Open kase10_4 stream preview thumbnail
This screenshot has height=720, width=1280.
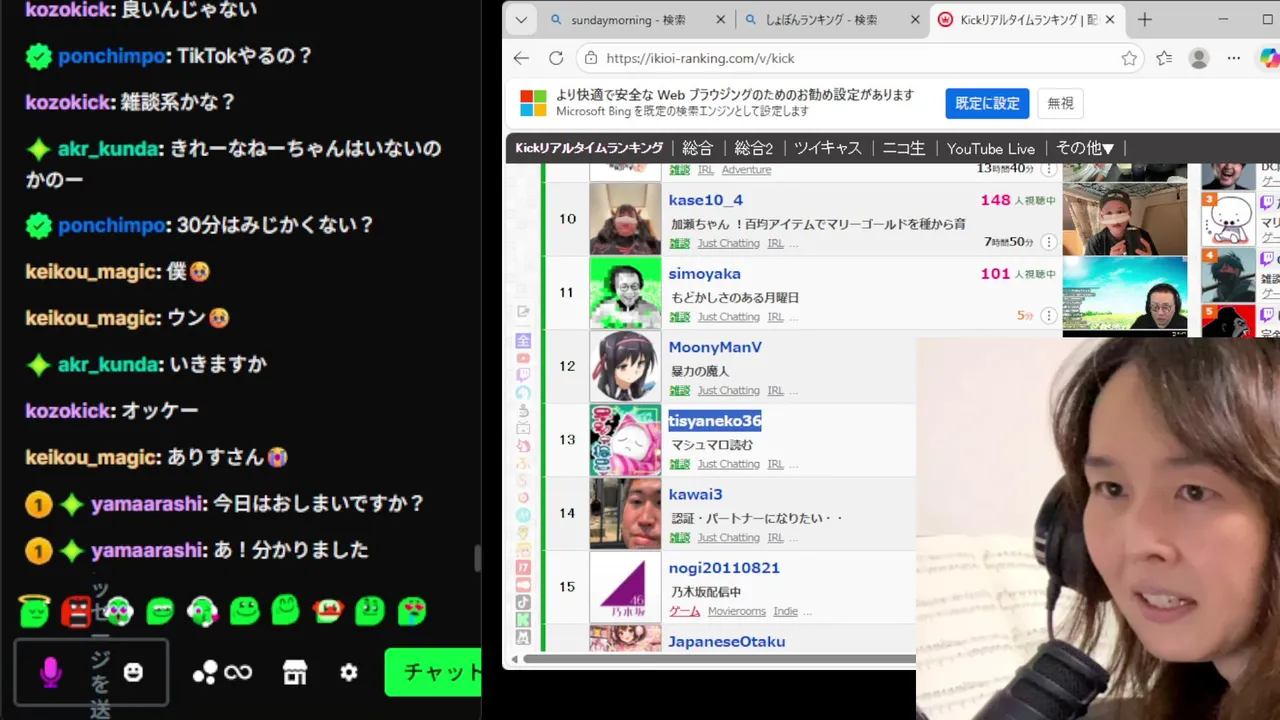1124,219
